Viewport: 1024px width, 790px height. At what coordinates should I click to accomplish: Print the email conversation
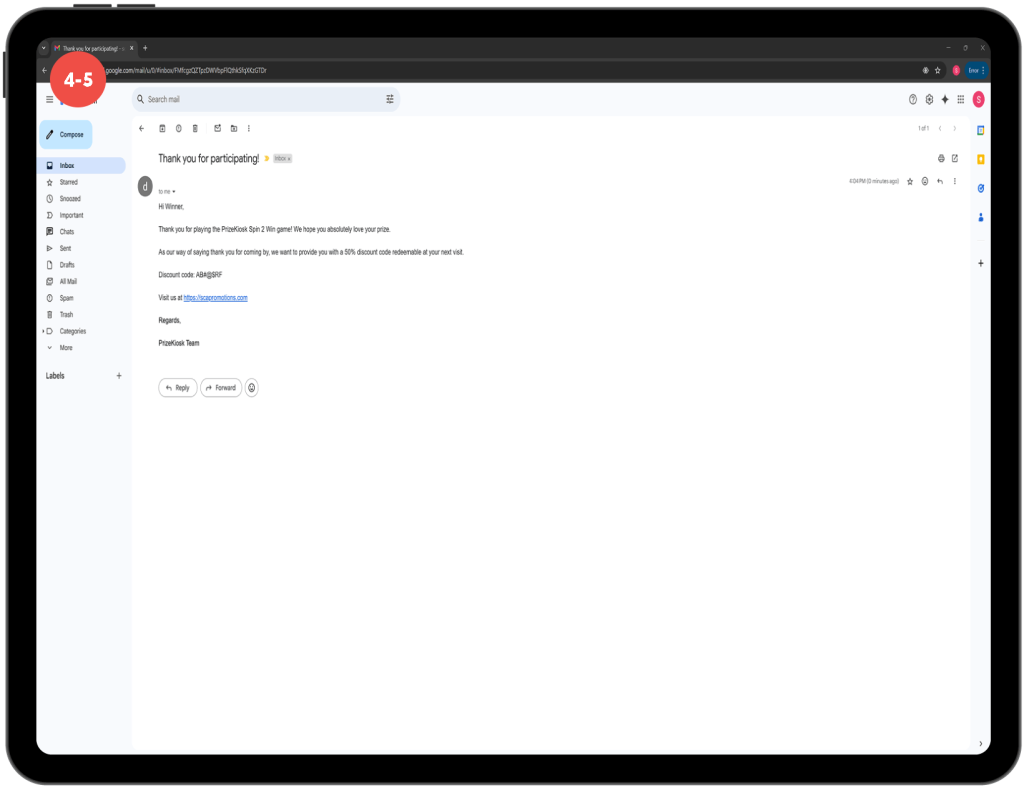941,158
